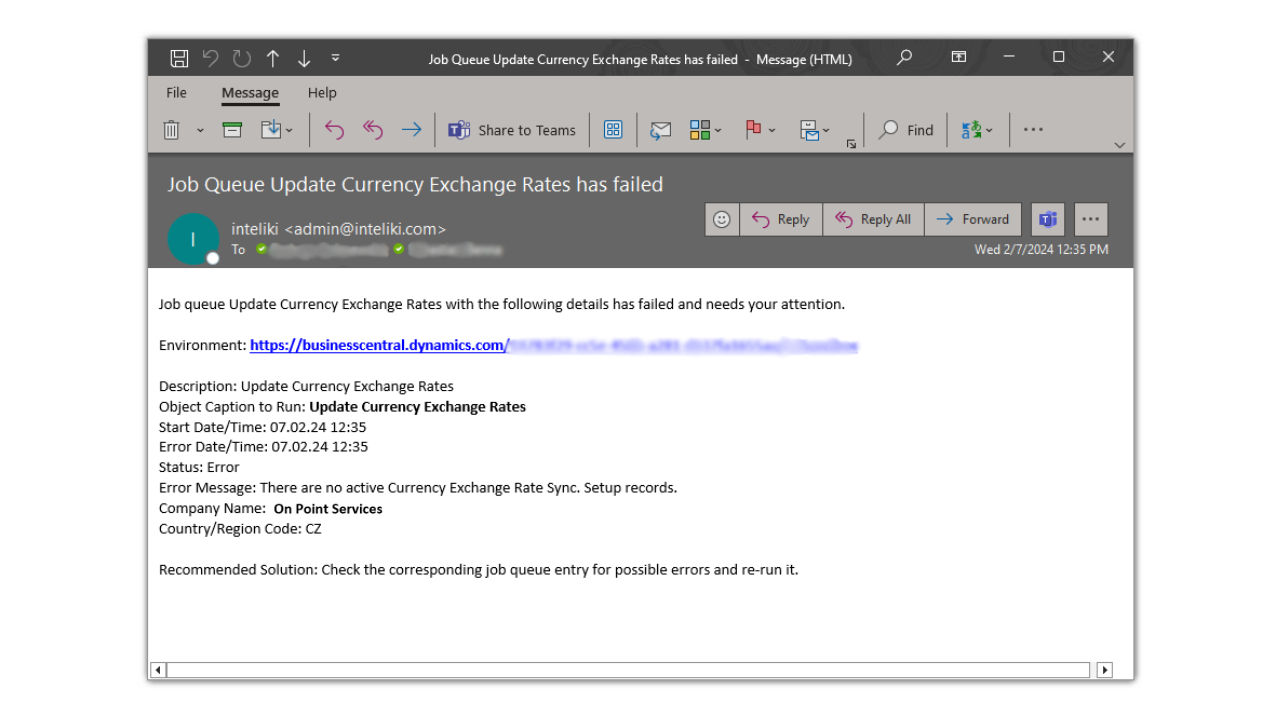Open the Follow Up flag dropdown

point(760,130)
